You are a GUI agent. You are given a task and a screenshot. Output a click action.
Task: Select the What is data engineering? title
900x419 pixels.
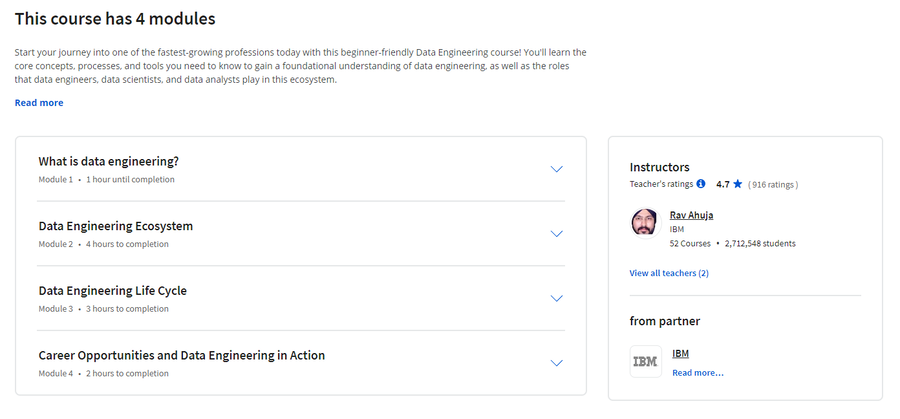(x=108, y=161)
